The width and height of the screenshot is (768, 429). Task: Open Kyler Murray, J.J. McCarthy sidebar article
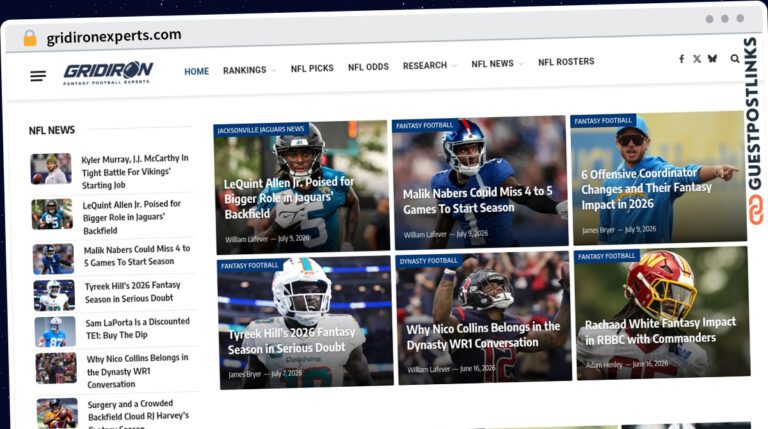pos(135,172)
